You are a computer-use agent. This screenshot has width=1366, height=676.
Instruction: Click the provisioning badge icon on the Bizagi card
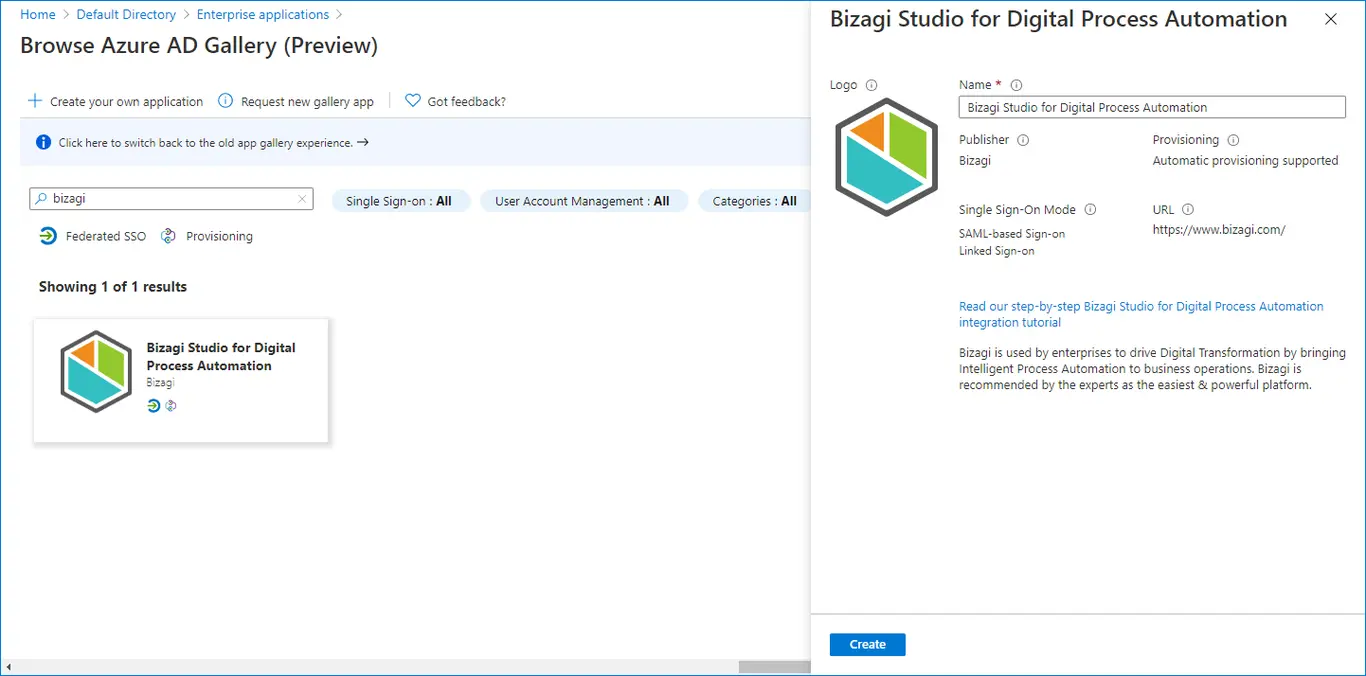click(171, 406)
